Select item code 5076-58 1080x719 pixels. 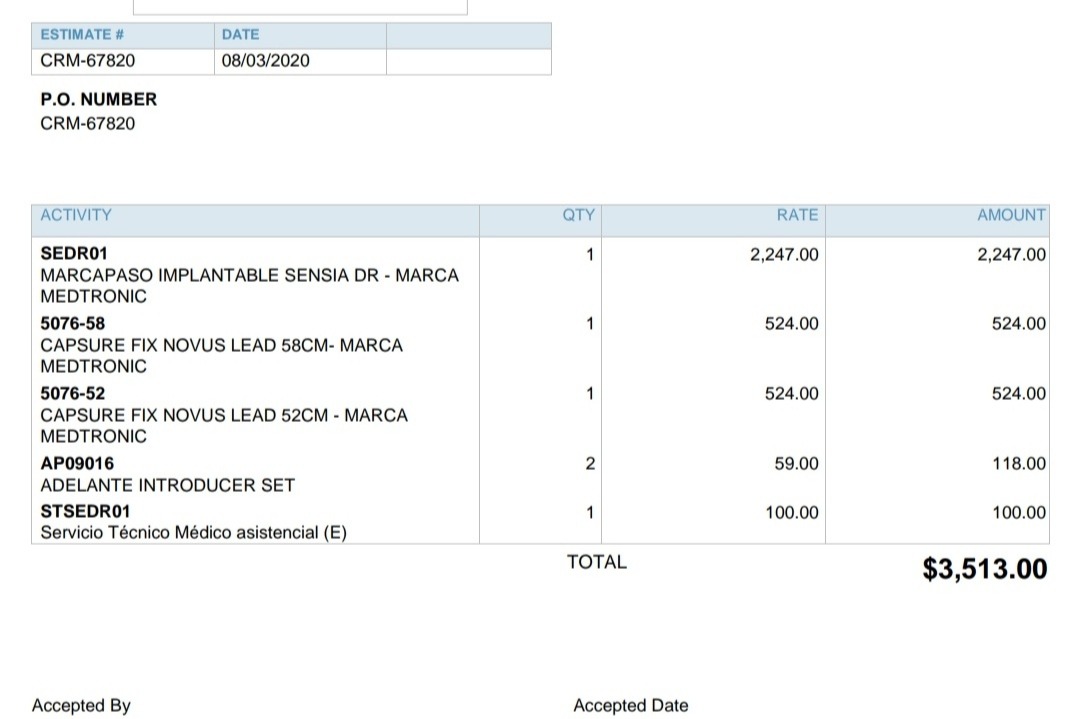click(x=72, y=324)
